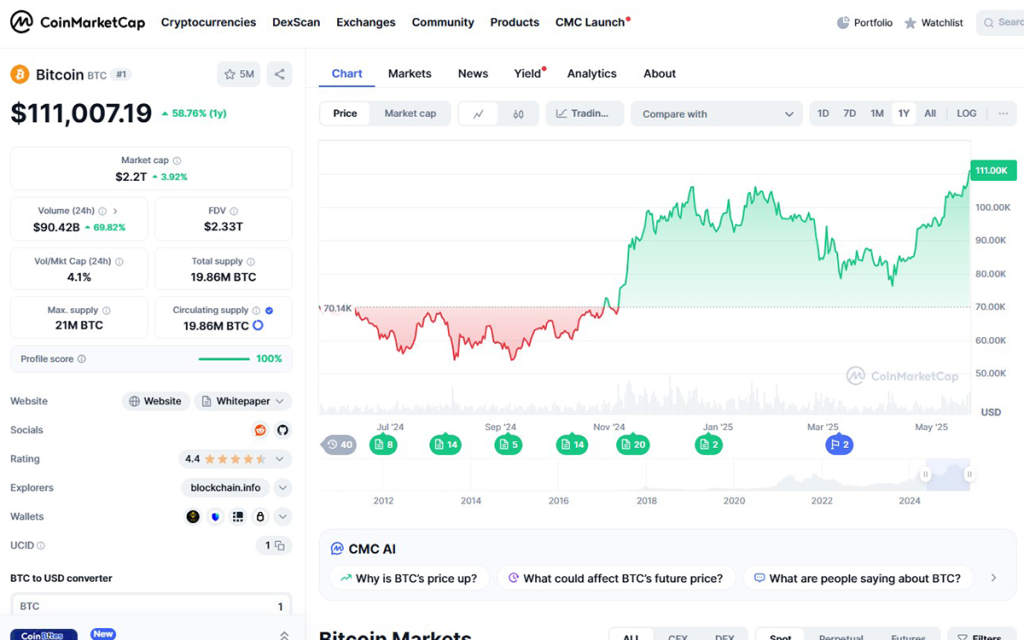The width and height of the screenshot is (1024, 640).
Task: Open the Reddit social icon
Action: 261,430
